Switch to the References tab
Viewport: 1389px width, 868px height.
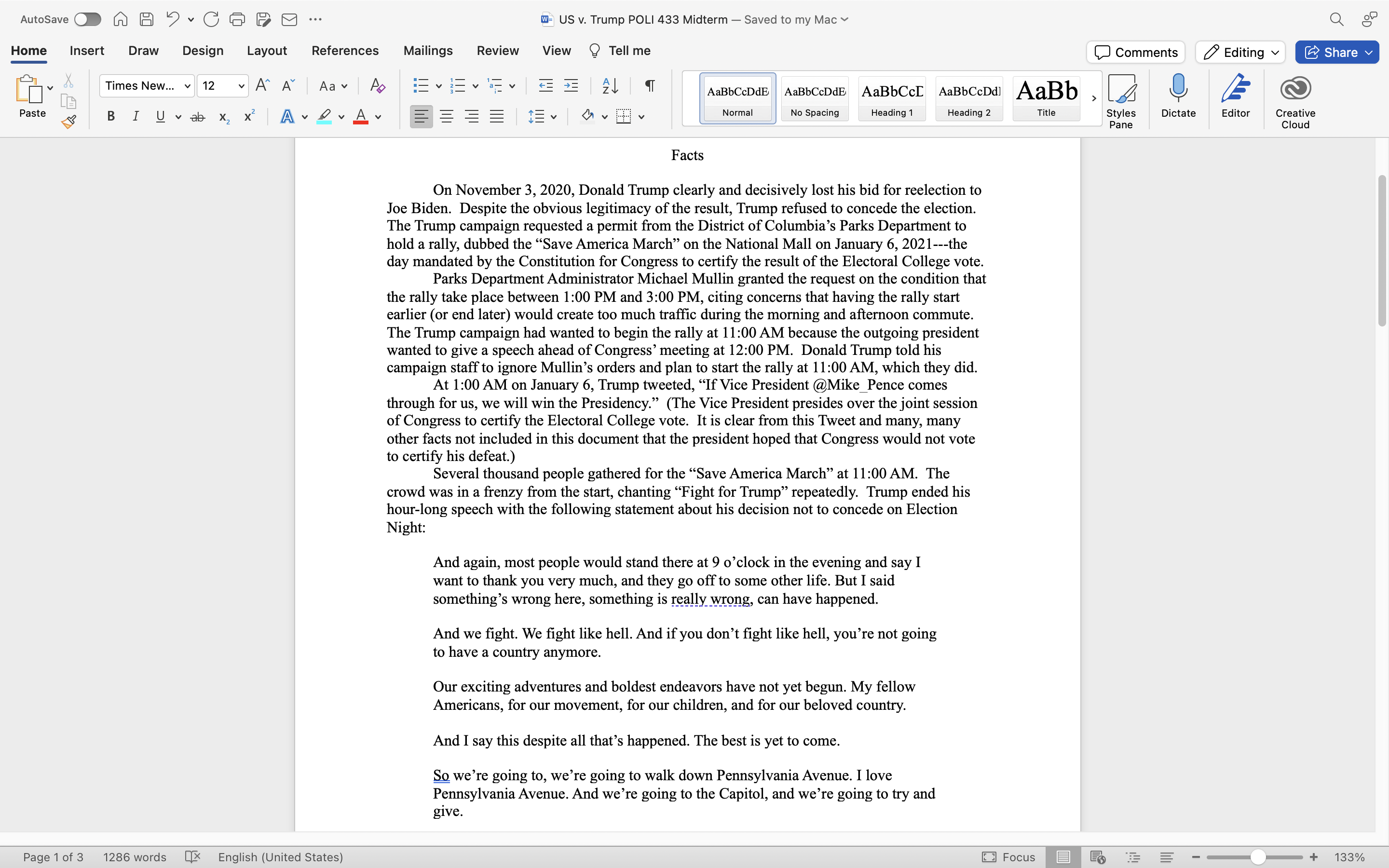click(x=344, y=51)
